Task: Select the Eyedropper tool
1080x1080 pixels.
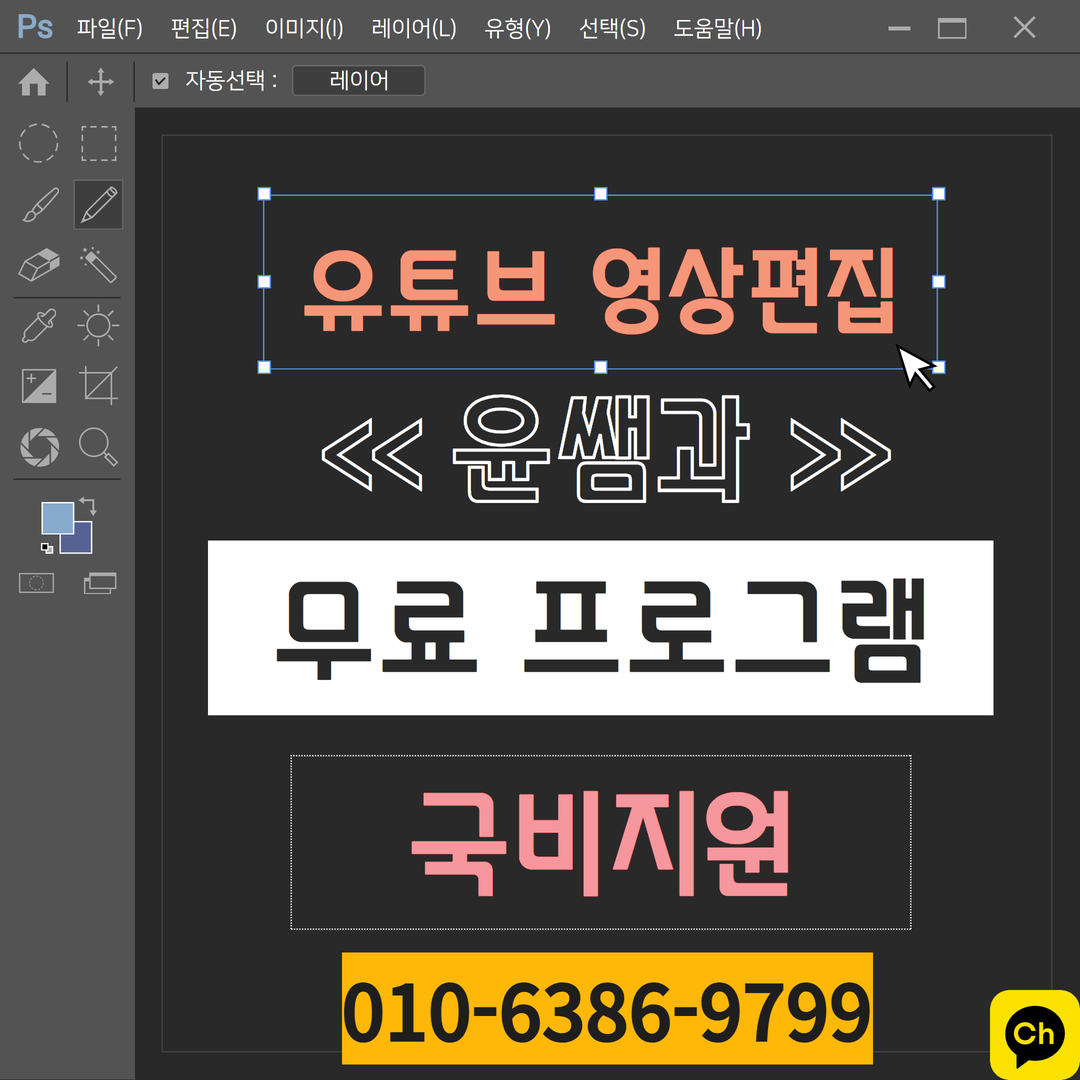Action: (x=39, y=326)
